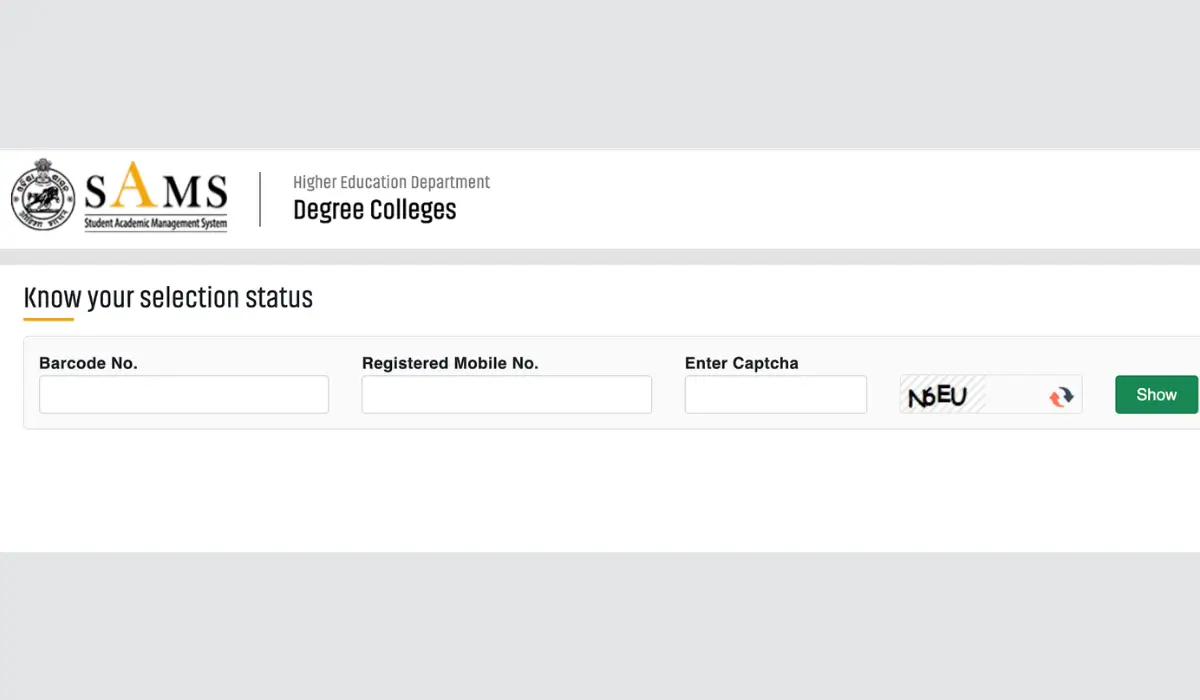Click the orange underline beneath the heading
Image resolution: width=1200 pixels, height=700 pixels.
pos(48,320)
